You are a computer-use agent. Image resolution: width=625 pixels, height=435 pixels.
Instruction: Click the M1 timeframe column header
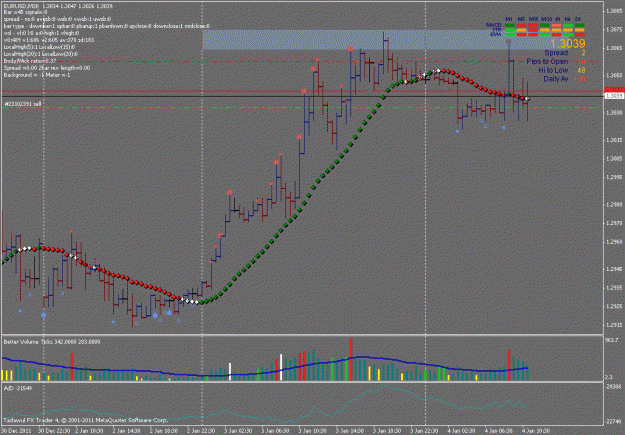coord(509,19)
